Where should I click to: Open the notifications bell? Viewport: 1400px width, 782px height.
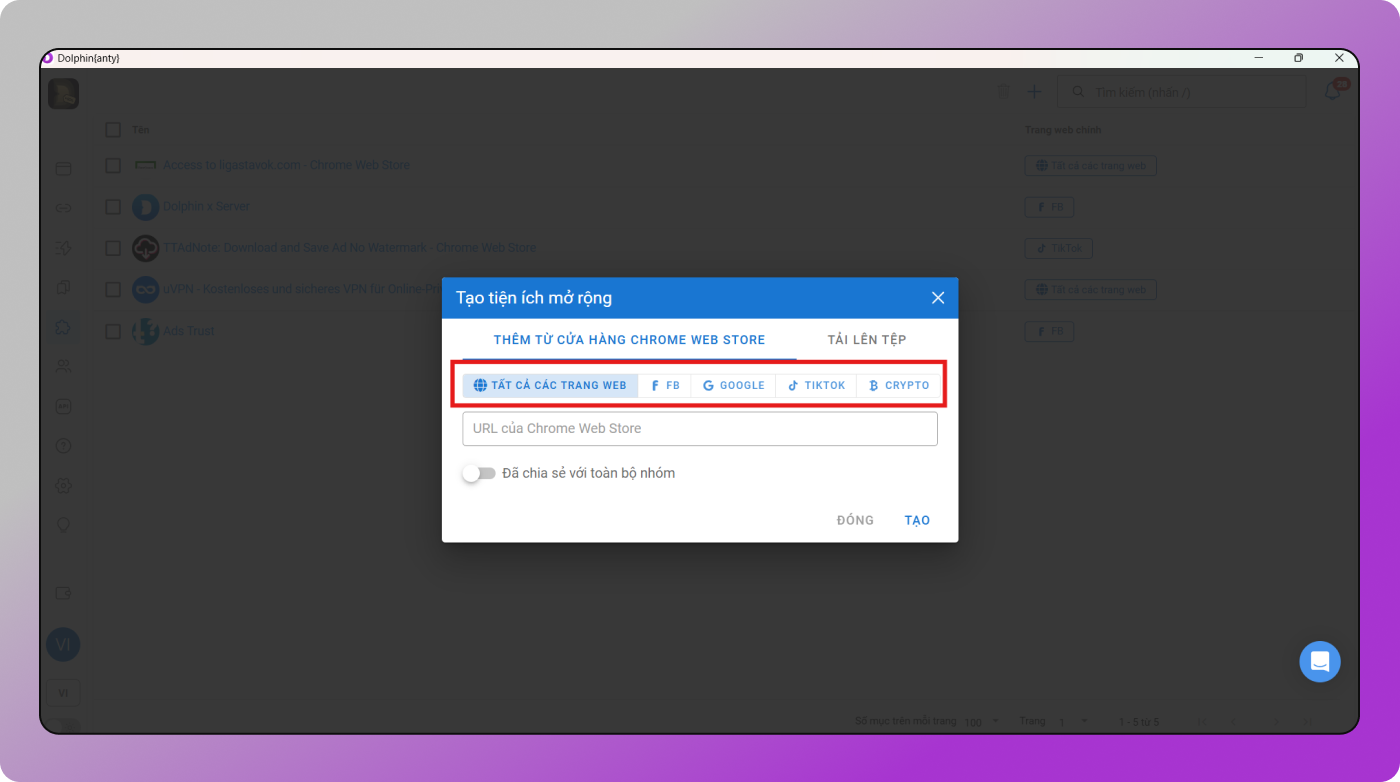[1333, 92]
